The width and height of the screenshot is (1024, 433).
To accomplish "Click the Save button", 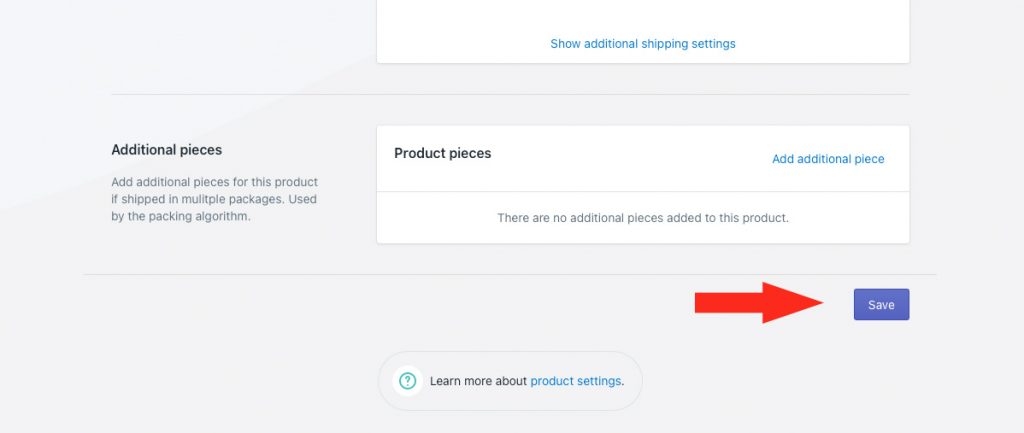I will (881, 304).
